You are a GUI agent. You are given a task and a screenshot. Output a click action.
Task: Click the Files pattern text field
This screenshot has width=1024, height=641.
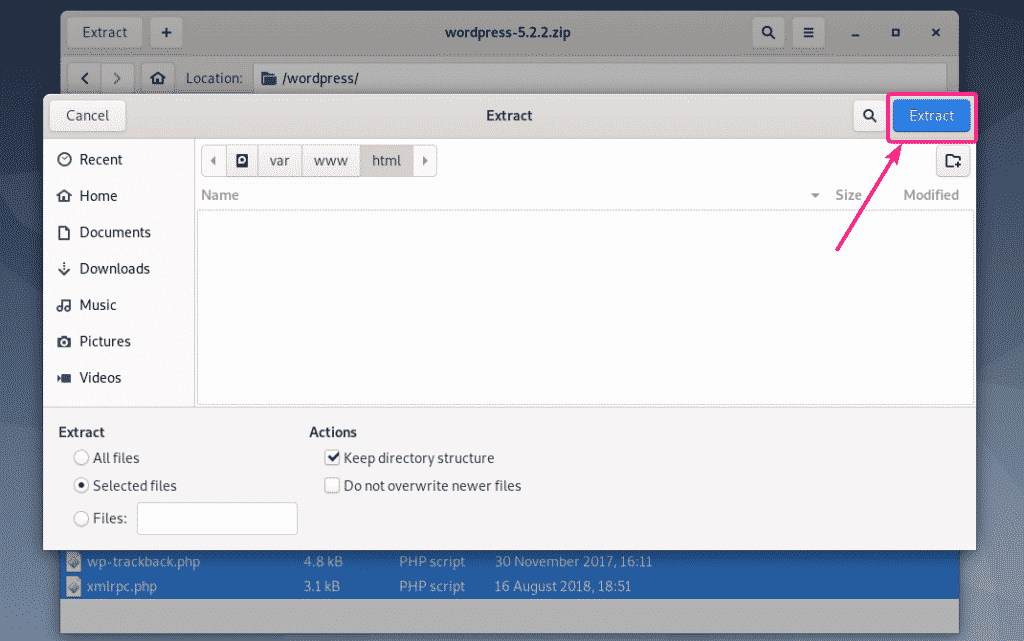(217, 519)
